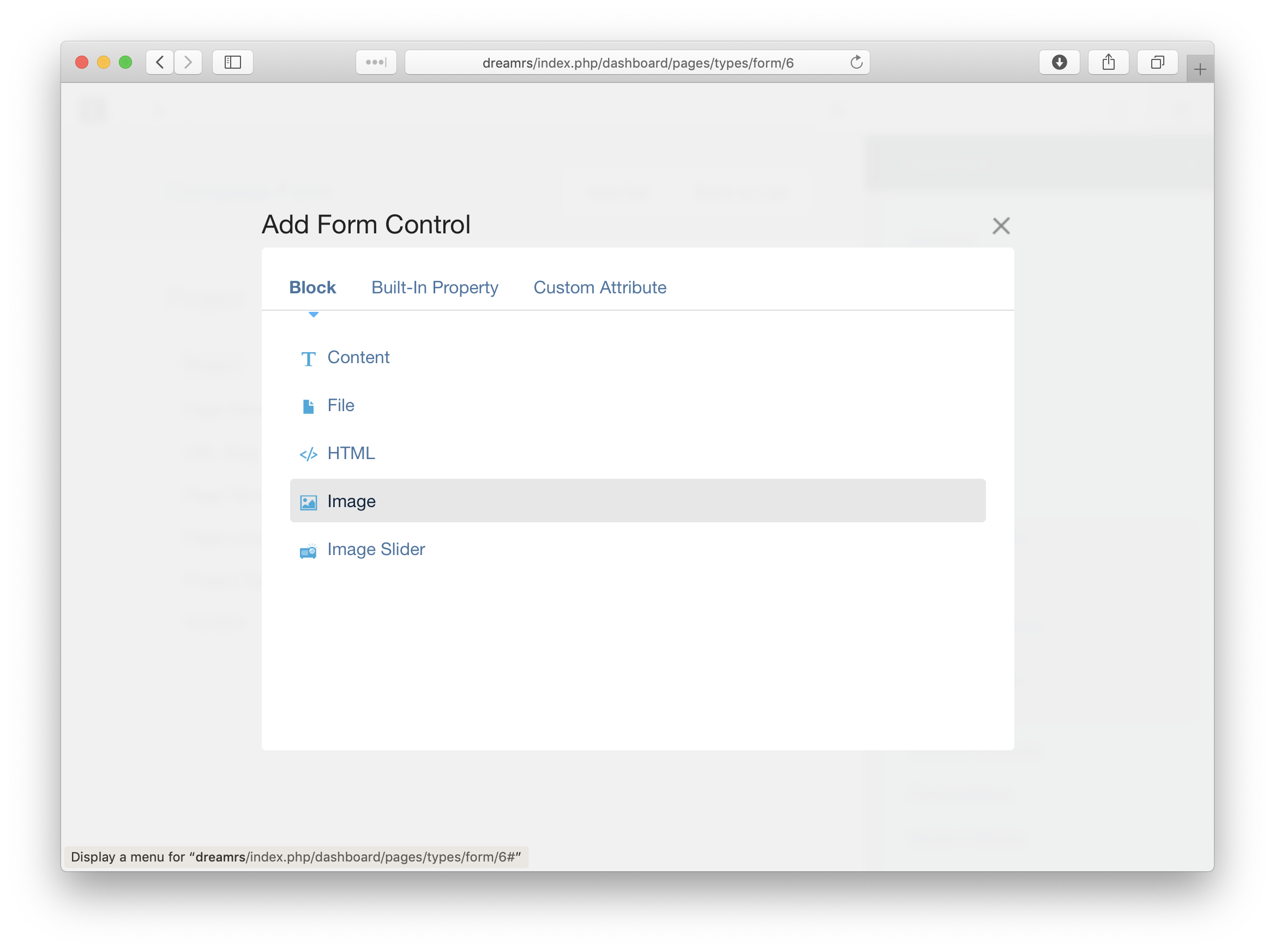1275x952 pixels.
Task: Choose the Content block option
Action: pos(358,358)
